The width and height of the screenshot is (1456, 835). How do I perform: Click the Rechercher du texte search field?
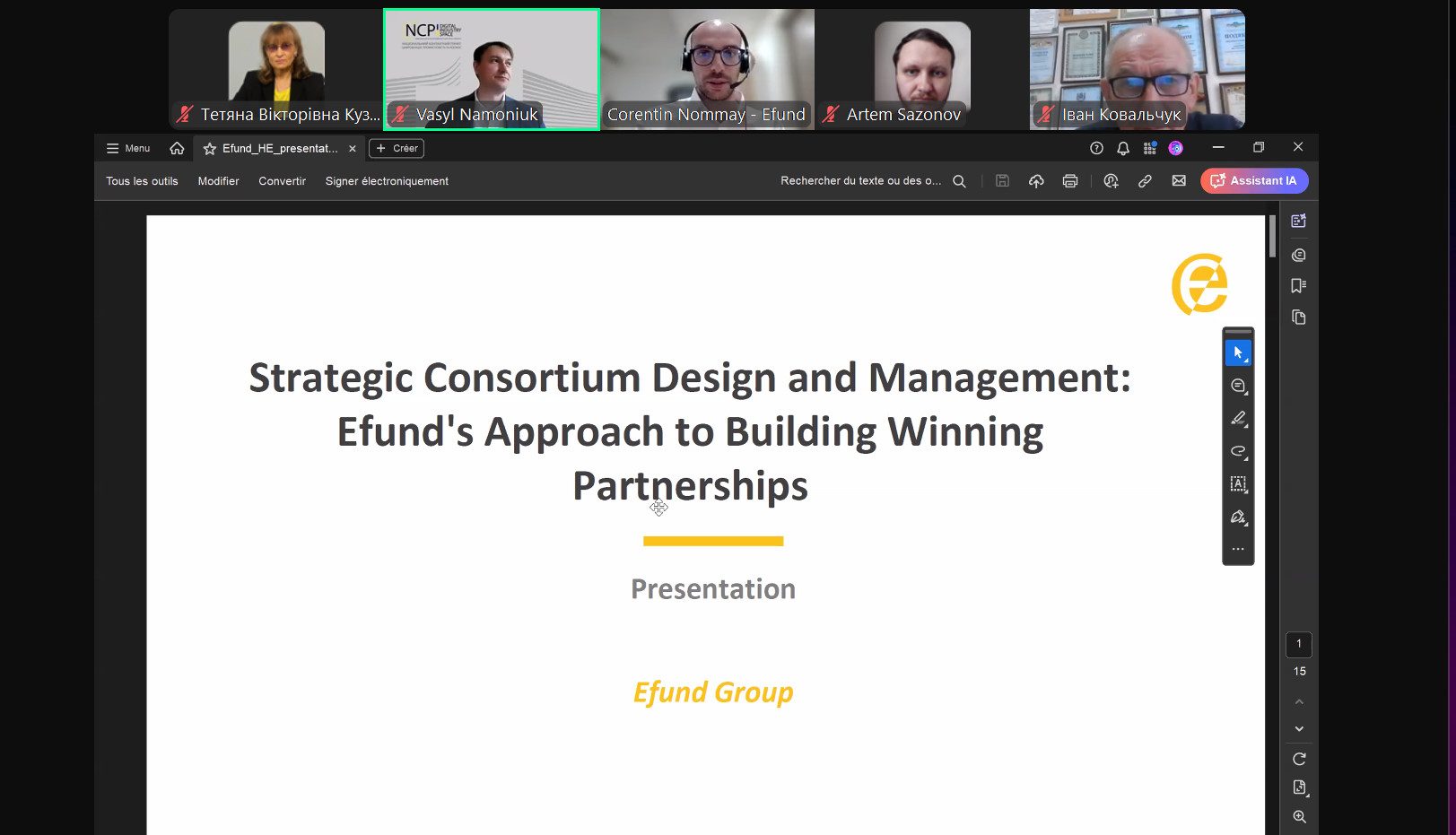point(860,181)
